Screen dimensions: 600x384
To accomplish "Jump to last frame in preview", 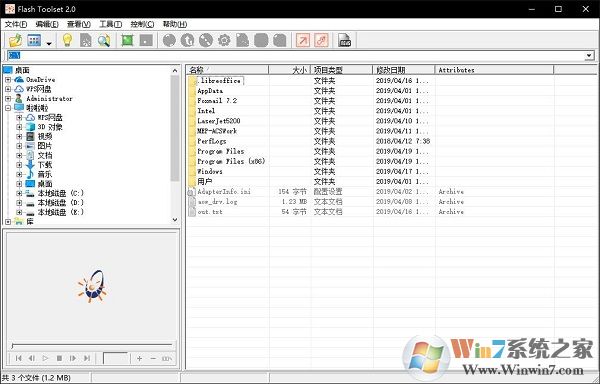I will click(87, 358).
